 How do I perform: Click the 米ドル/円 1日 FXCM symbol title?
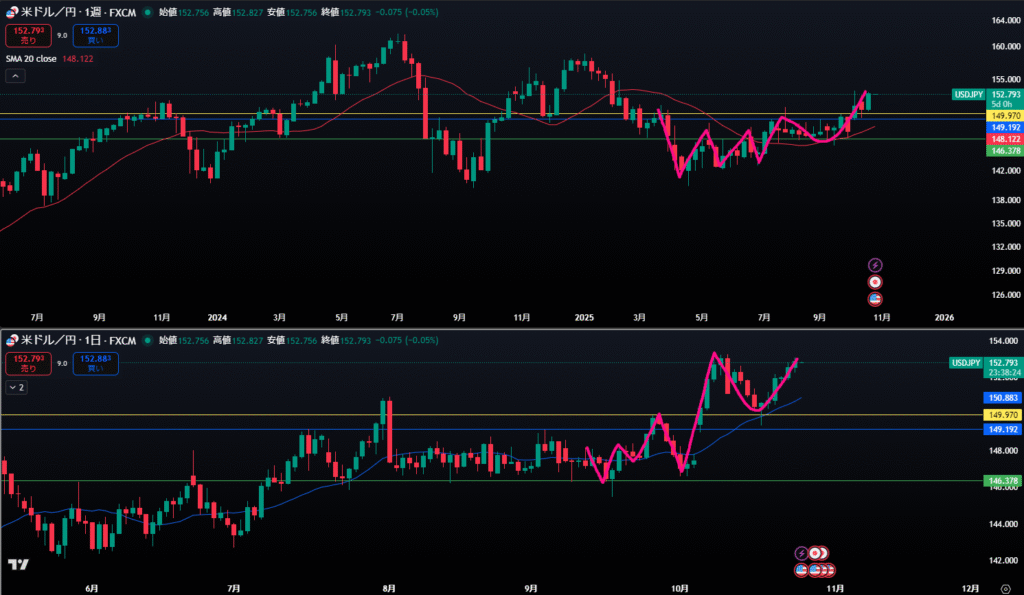coord(80,340)
